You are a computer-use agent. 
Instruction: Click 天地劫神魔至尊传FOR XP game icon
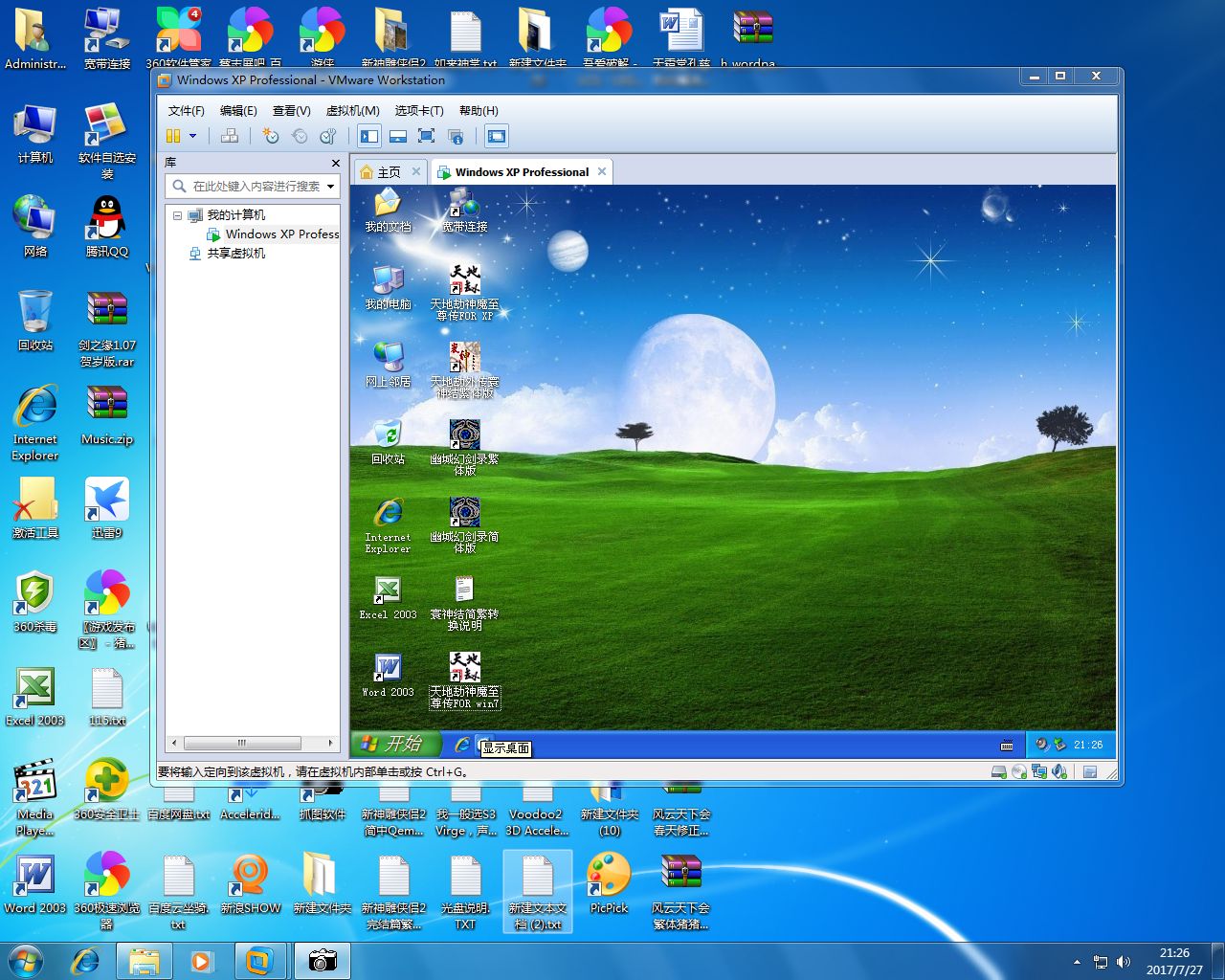coord(464,292)
